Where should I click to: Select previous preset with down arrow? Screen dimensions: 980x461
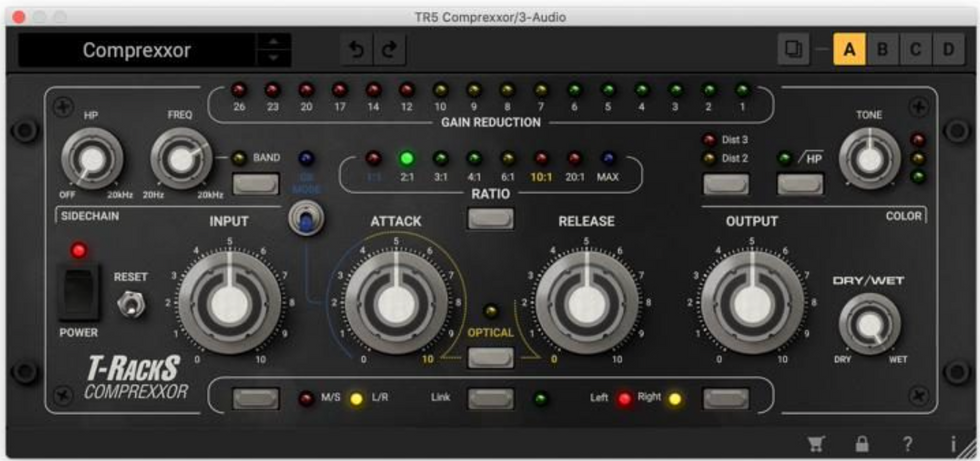(274, 57)
